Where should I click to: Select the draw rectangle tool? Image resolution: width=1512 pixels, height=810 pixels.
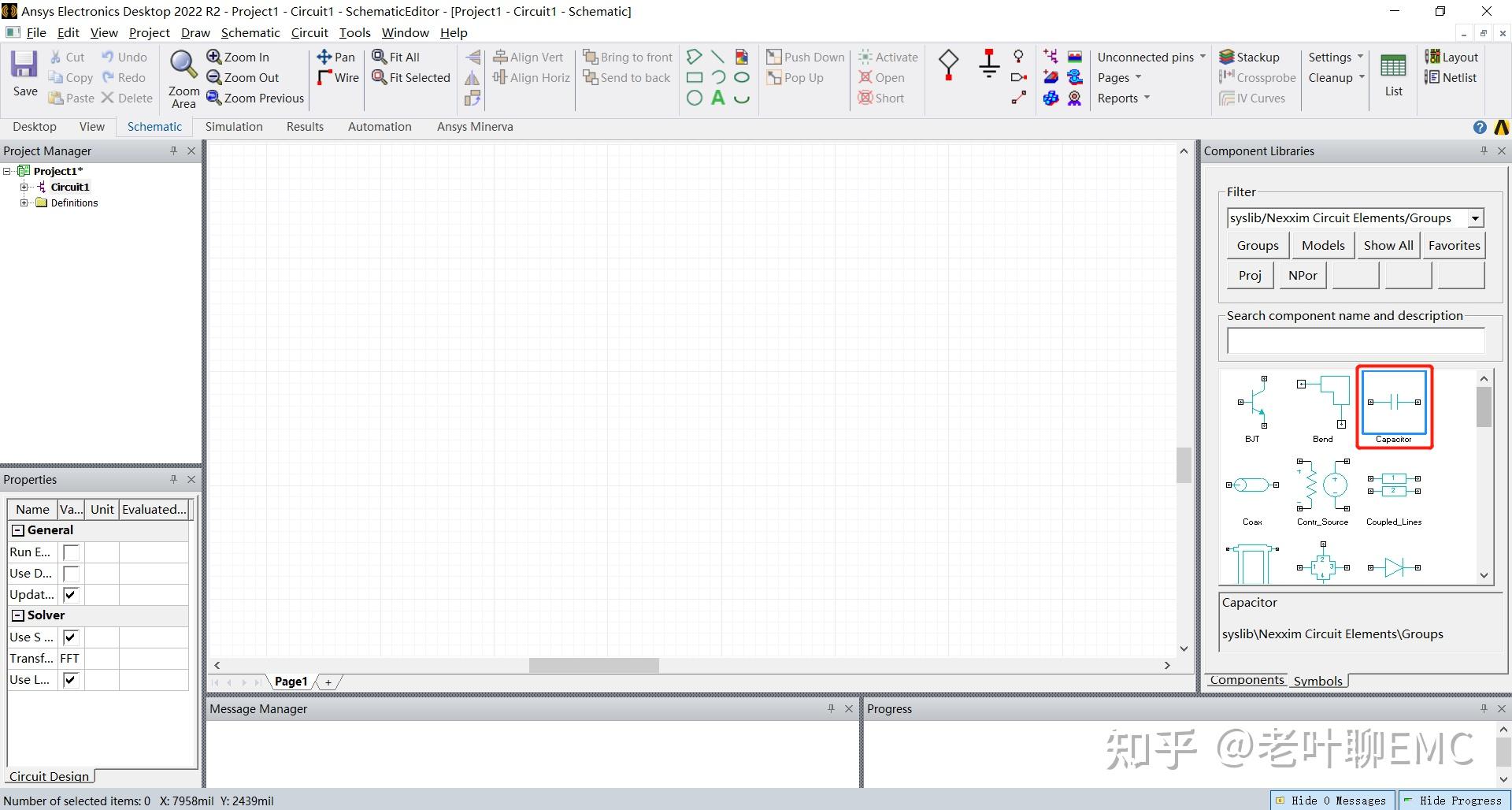[694, 77]
